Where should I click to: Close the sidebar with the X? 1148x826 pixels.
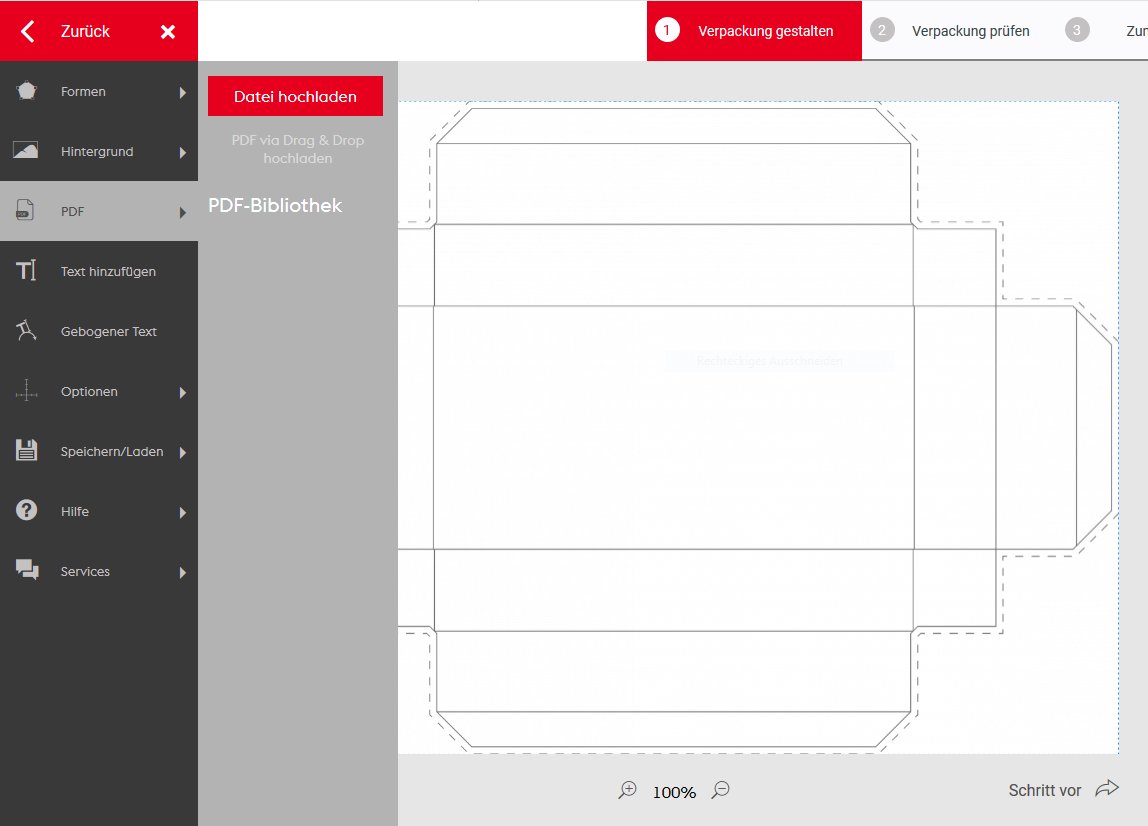coord(168,32)
